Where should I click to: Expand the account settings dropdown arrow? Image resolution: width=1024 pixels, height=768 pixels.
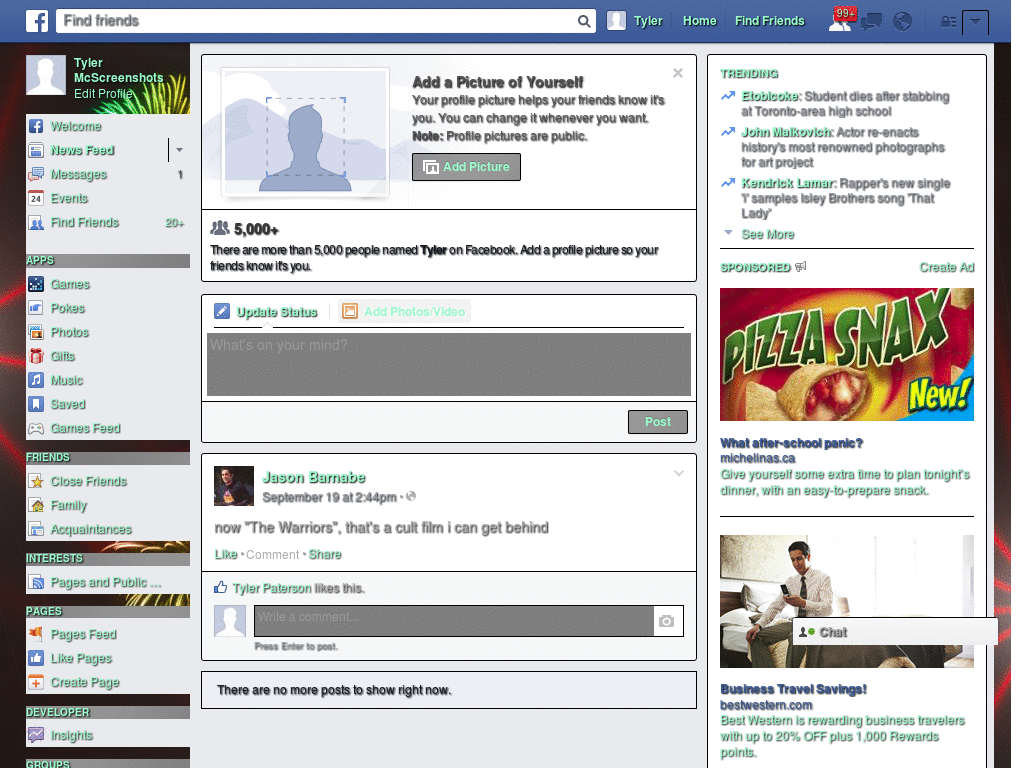[976, 20]
